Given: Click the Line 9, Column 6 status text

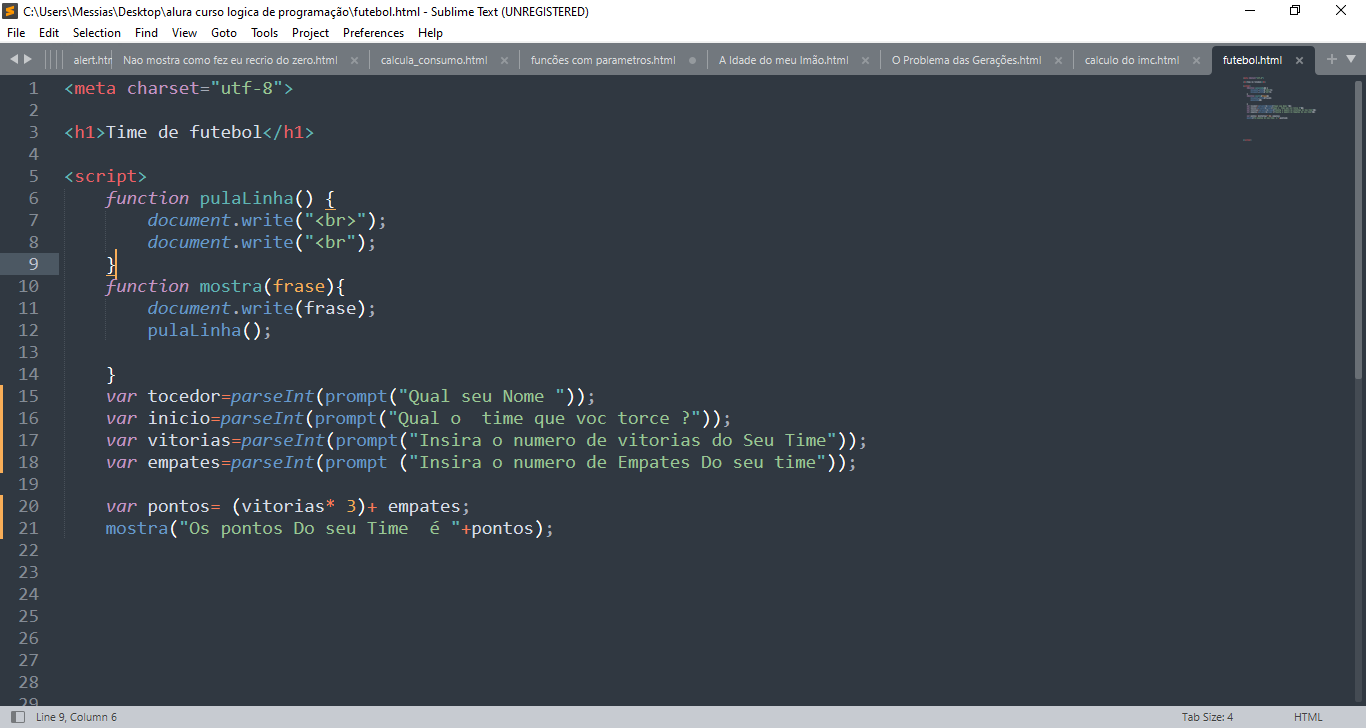Looking at the screenshot, I should [x=76, y=717].
